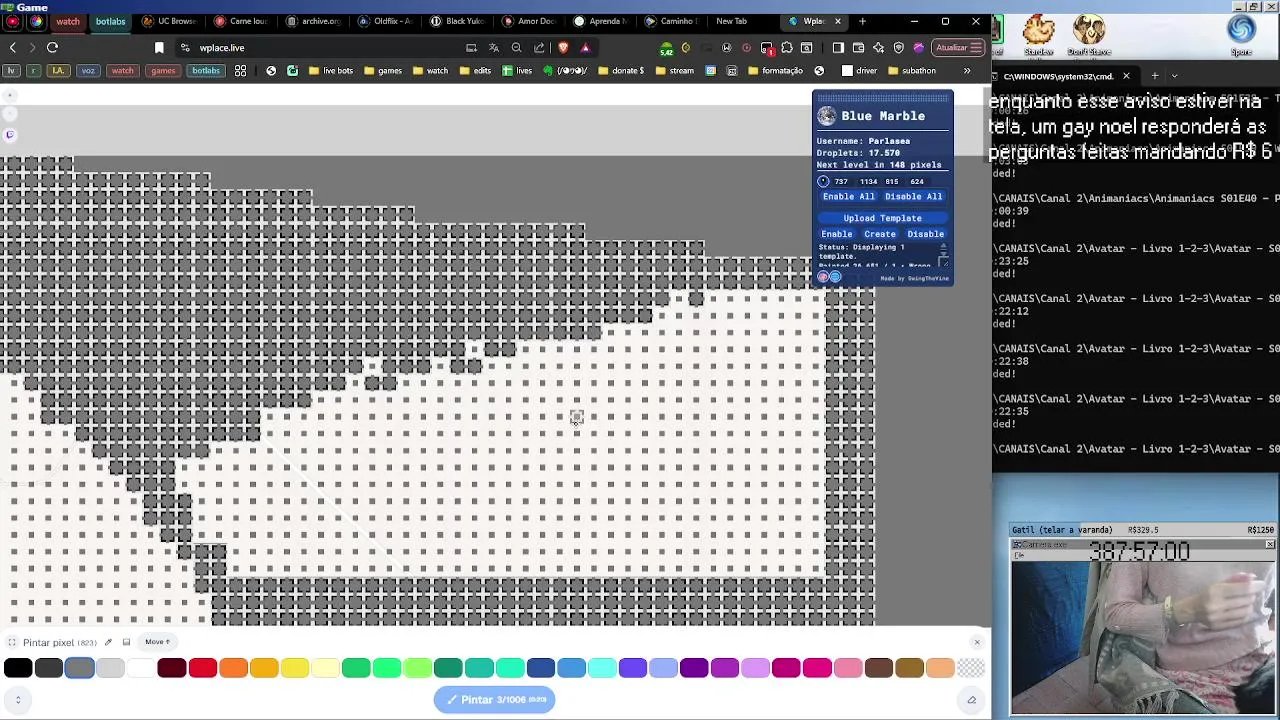
Task: Open the terminal new-tab dropdown arrow
Action: [x=1174, y=76]
